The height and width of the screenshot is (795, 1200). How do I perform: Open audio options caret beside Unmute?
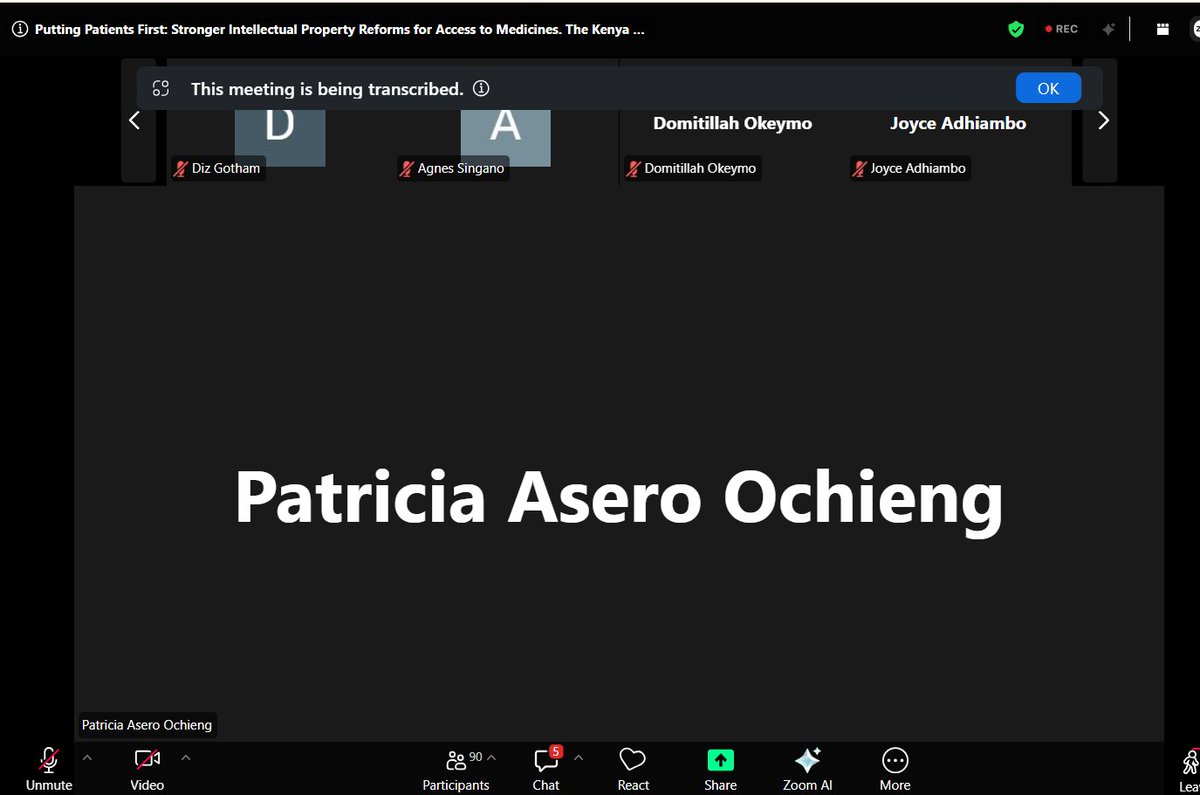[x=87, y=758]
